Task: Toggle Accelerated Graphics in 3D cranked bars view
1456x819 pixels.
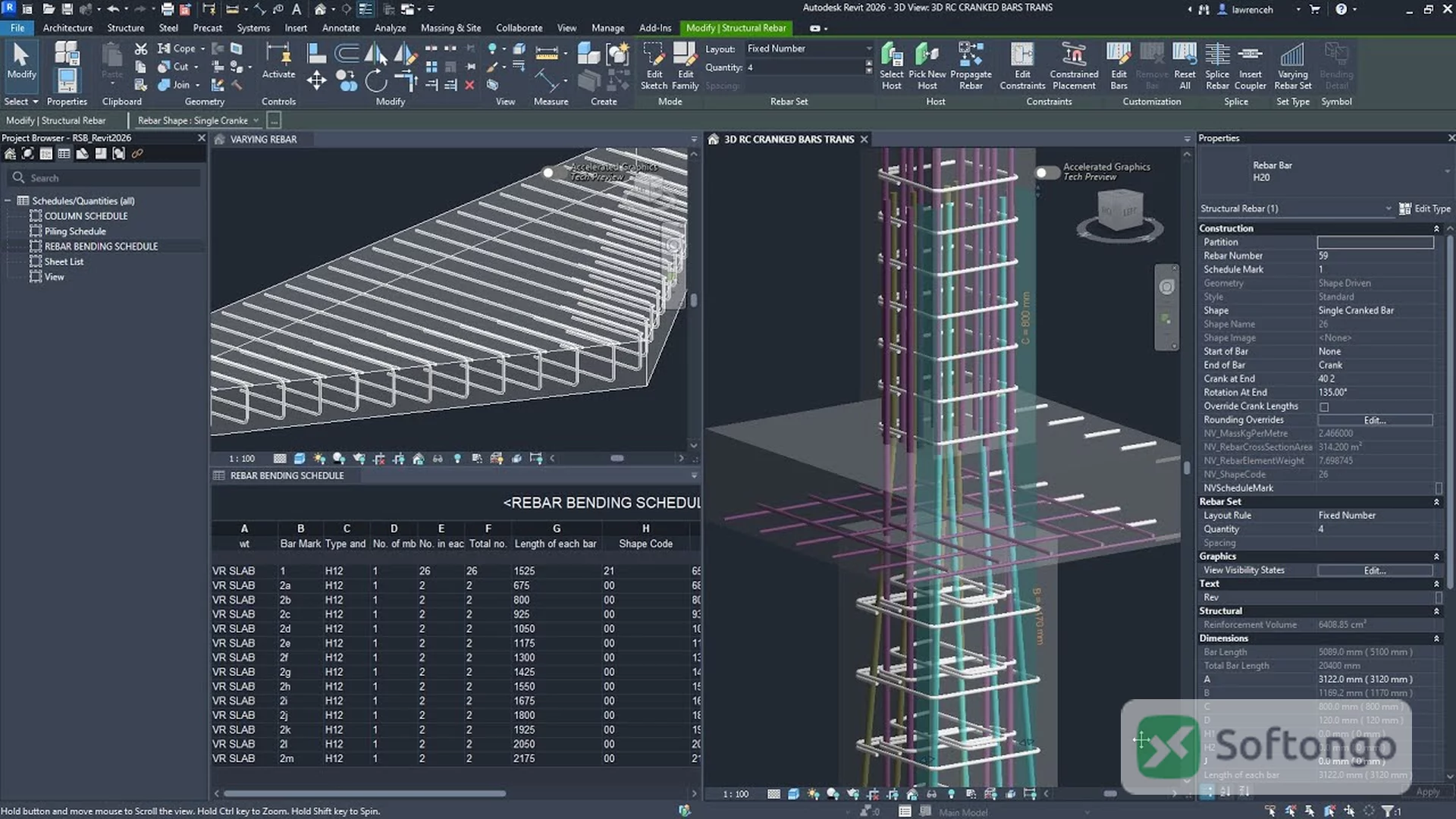Action: click(x=1046, y=172)
